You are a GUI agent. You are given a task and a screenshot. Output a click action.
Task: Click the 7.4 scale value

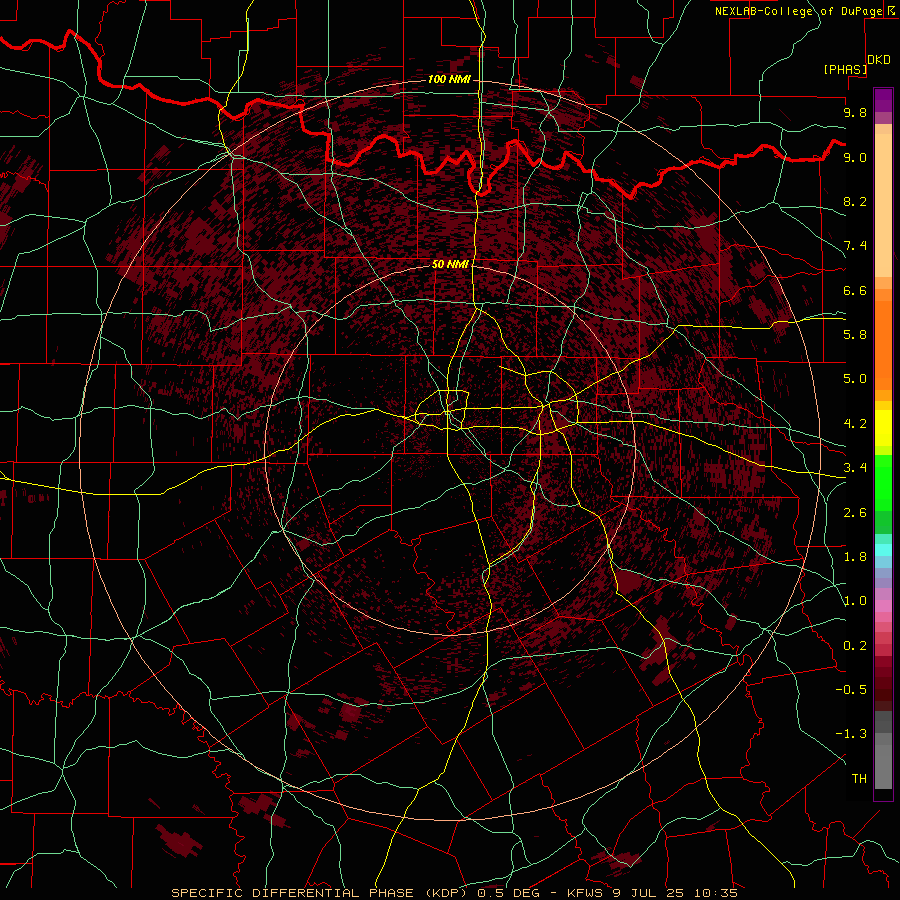click(x=855, y=246)
